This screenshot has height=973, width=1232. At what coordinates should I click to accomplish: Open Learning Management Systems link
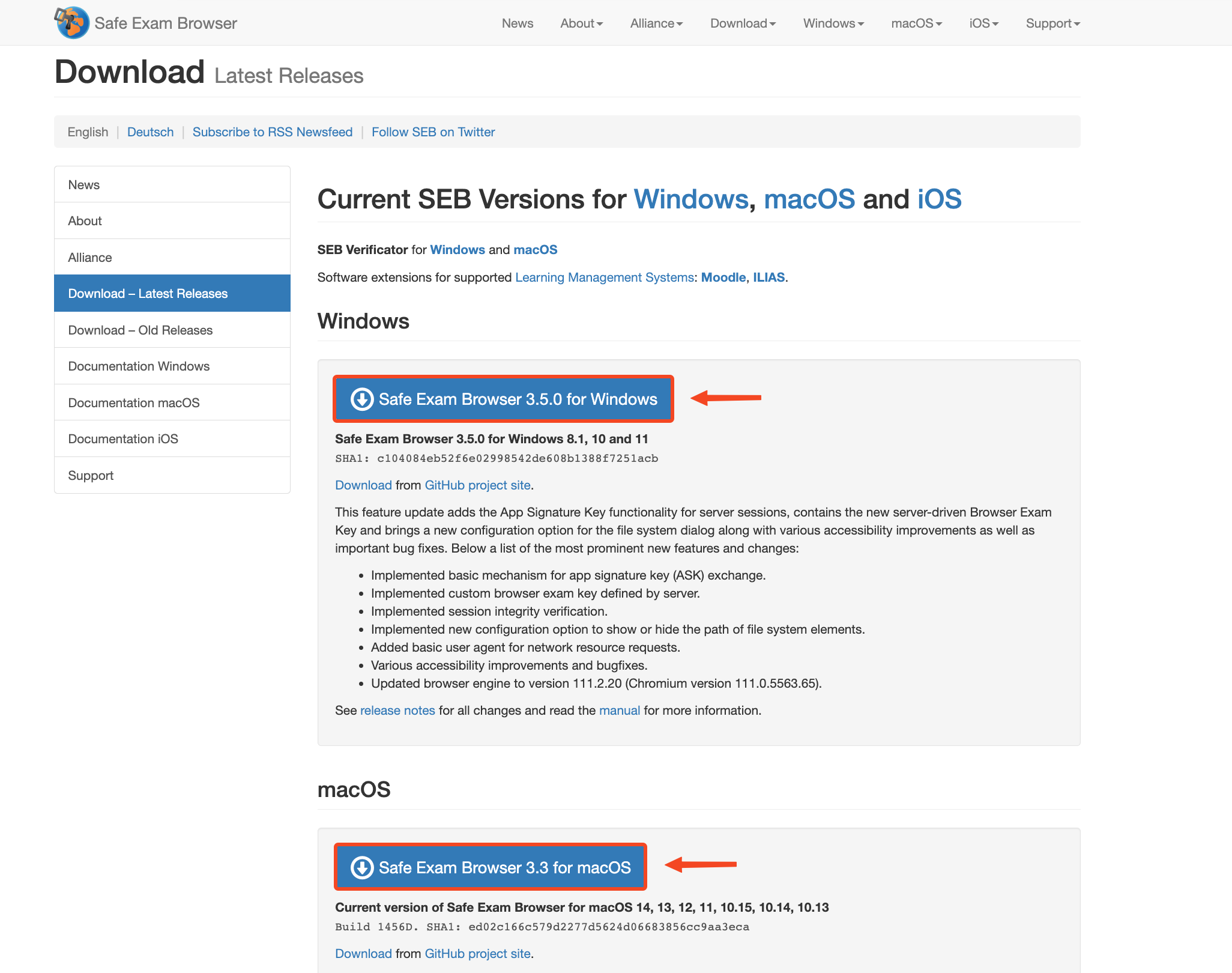click(x=605, y=277)
